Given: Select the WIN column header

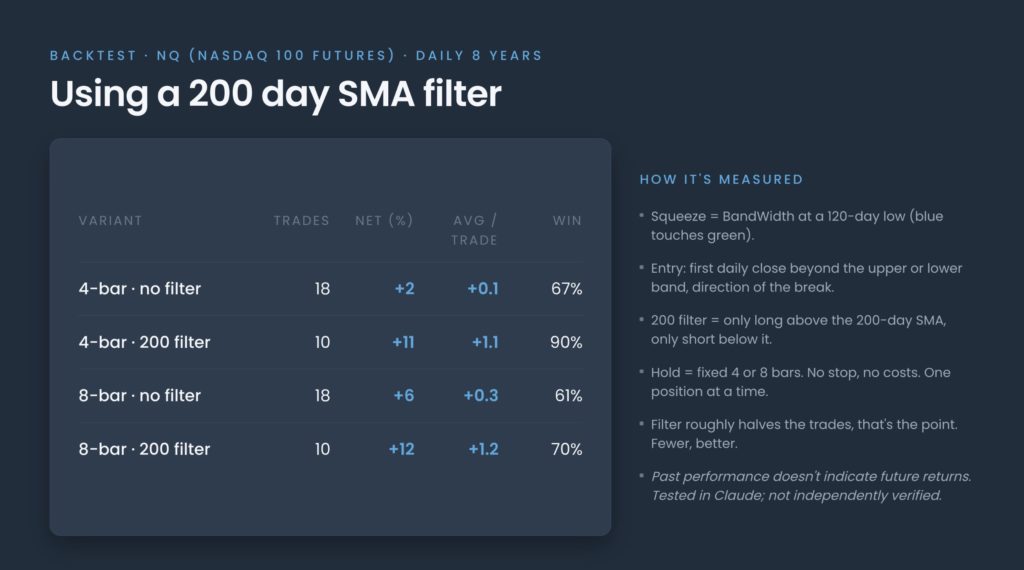Looking at the screenshot, I should [x=567, y=221].
